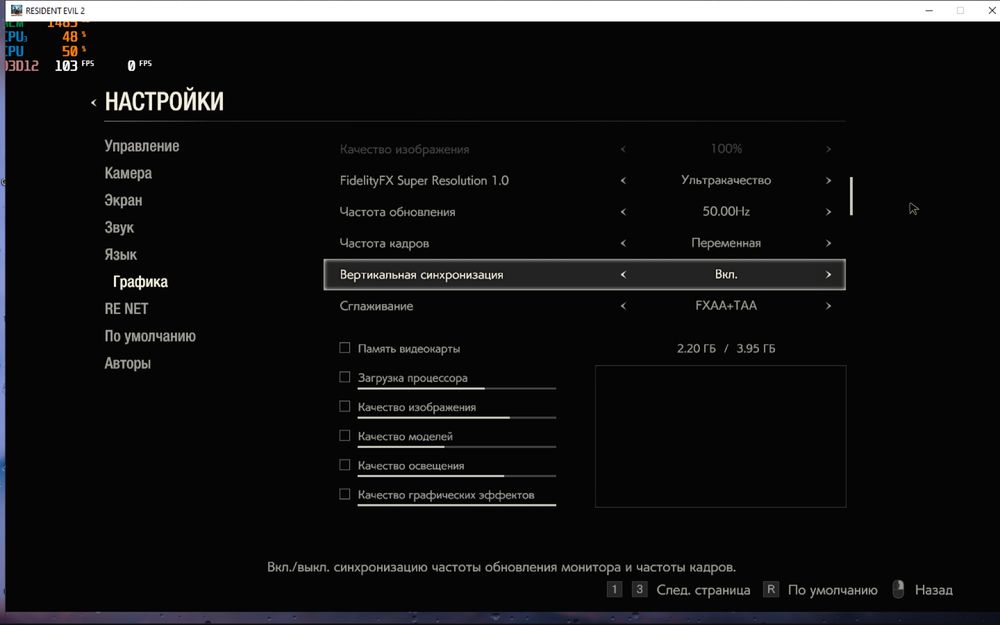Select the Частота обновления row label
Screen dimensions: 1000x625
[x=397, y=212]
